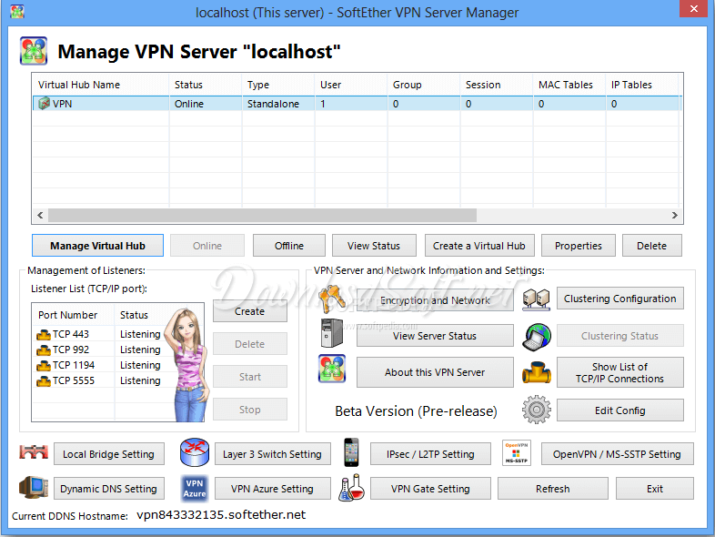Open Encryption and Network settings

[x=435, y=300]
